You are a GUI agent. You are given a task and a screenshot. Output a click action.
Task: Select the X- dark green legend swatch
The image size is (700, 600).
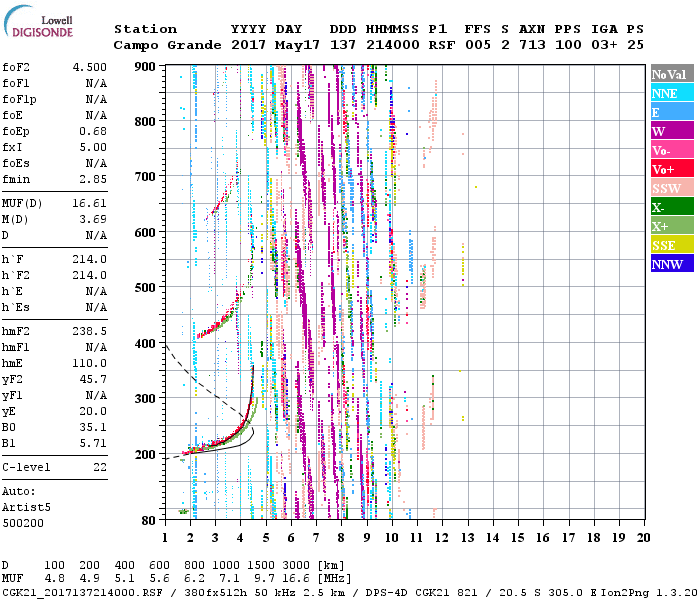672,207
